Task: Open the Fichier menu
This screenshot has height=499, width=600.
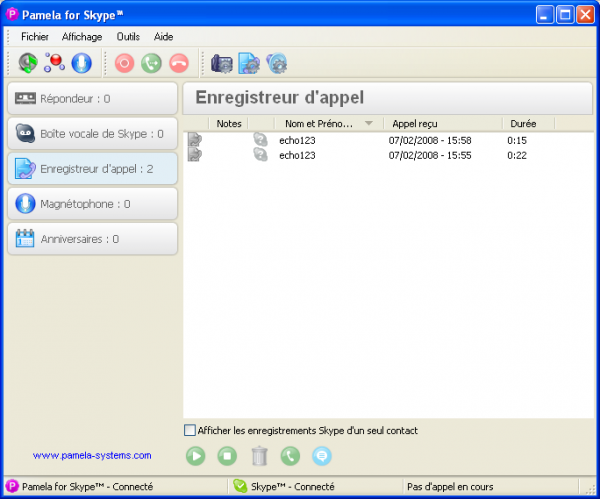Action: pos(34,36)
